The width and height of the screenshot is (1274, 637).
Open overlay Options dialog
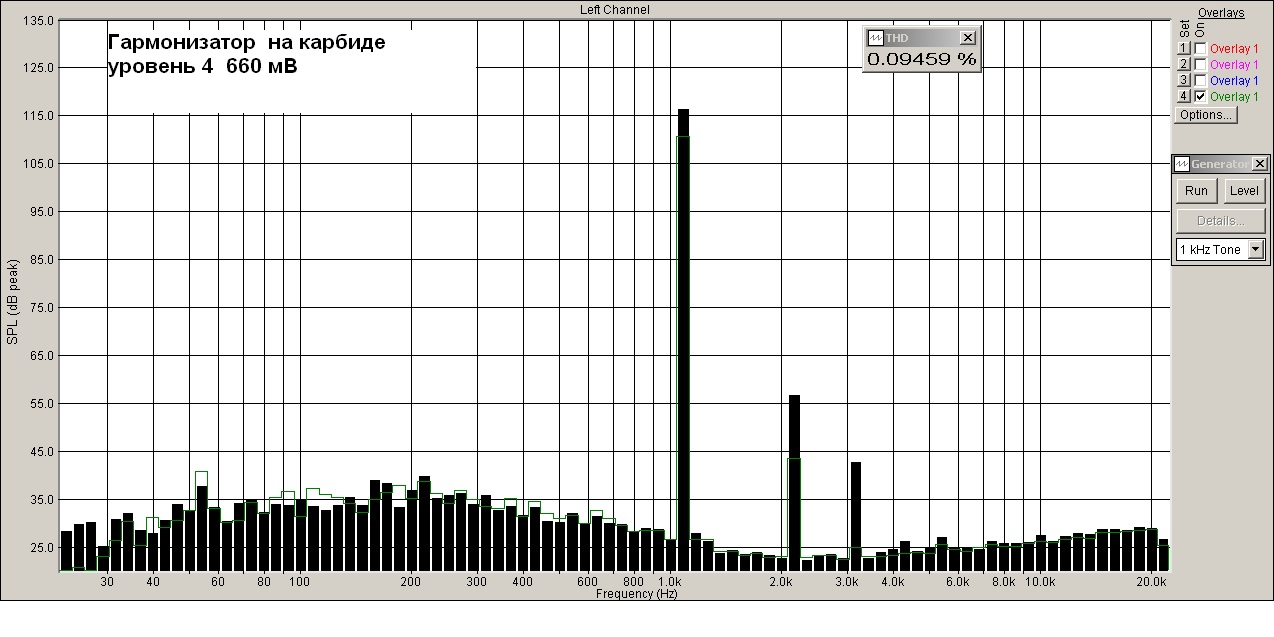coord(1205,115)
